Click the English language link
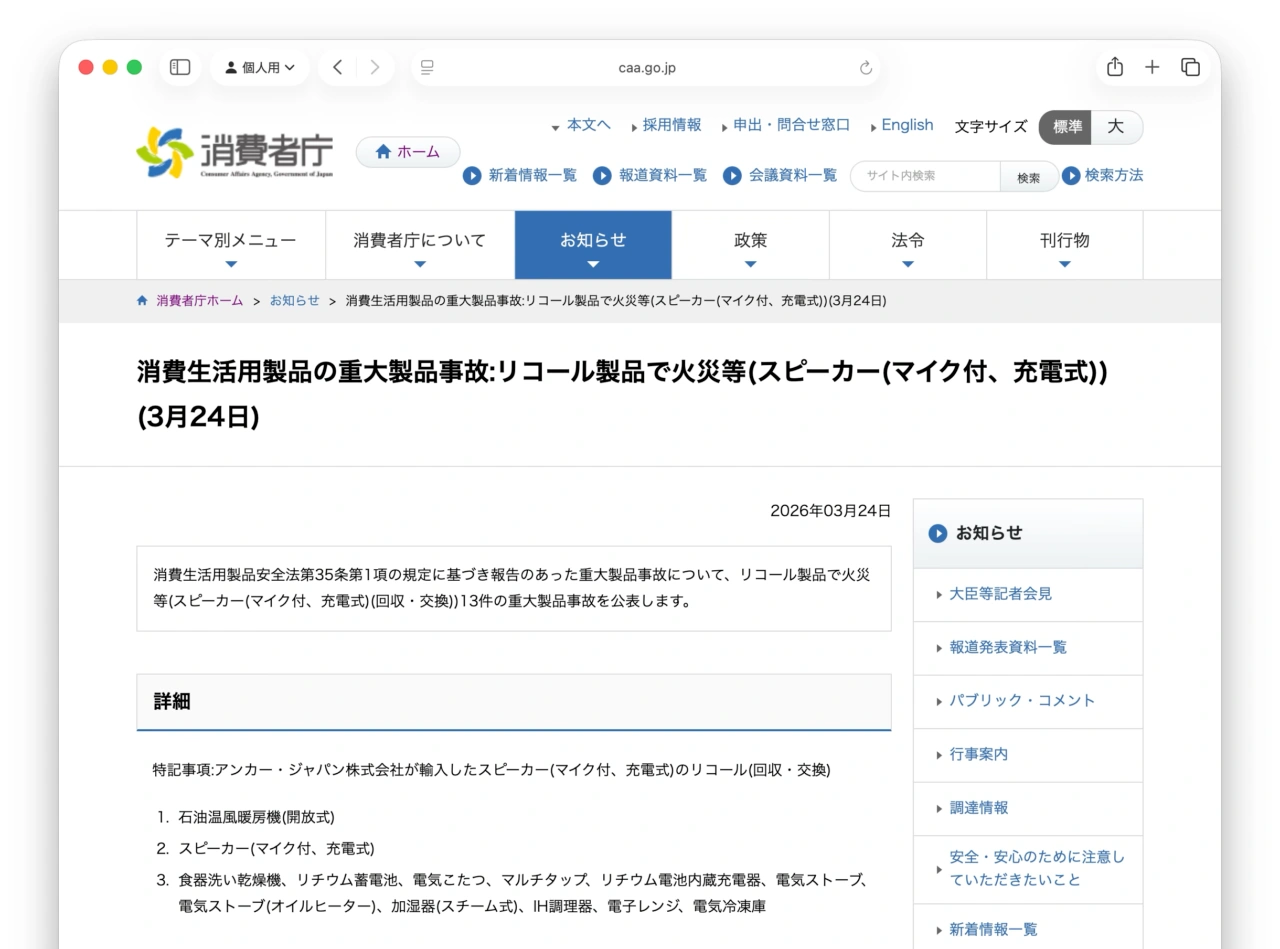 pos(906,125)
